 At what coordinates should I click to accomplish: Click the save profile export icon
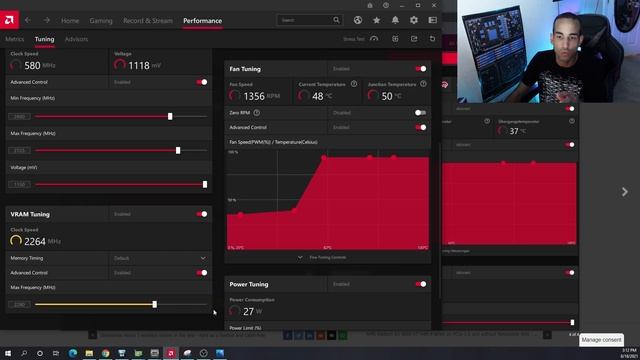coord(414,39)
